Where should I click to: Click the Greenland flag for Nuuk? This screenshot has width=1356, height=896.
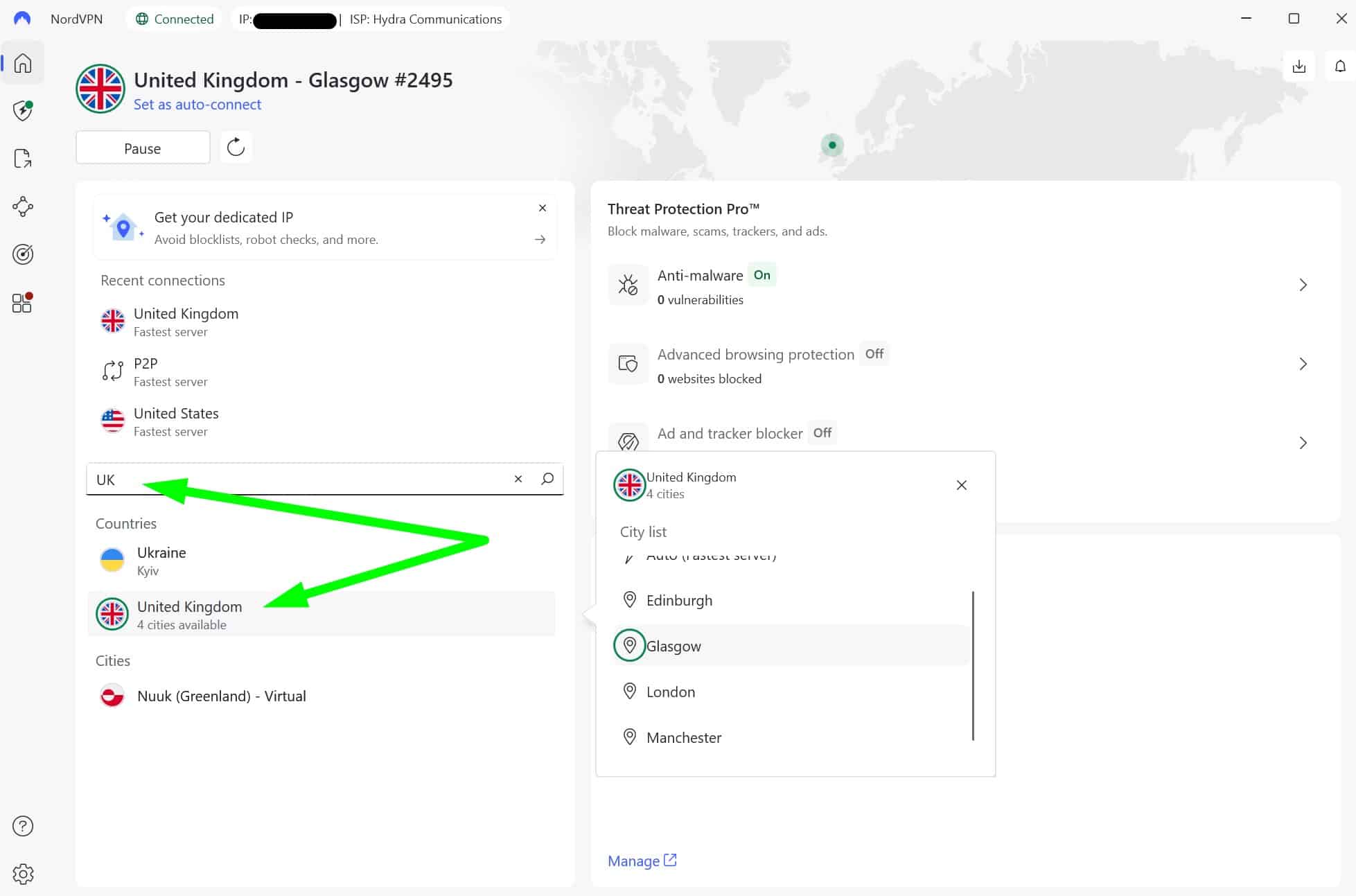(x=112, y=696)
